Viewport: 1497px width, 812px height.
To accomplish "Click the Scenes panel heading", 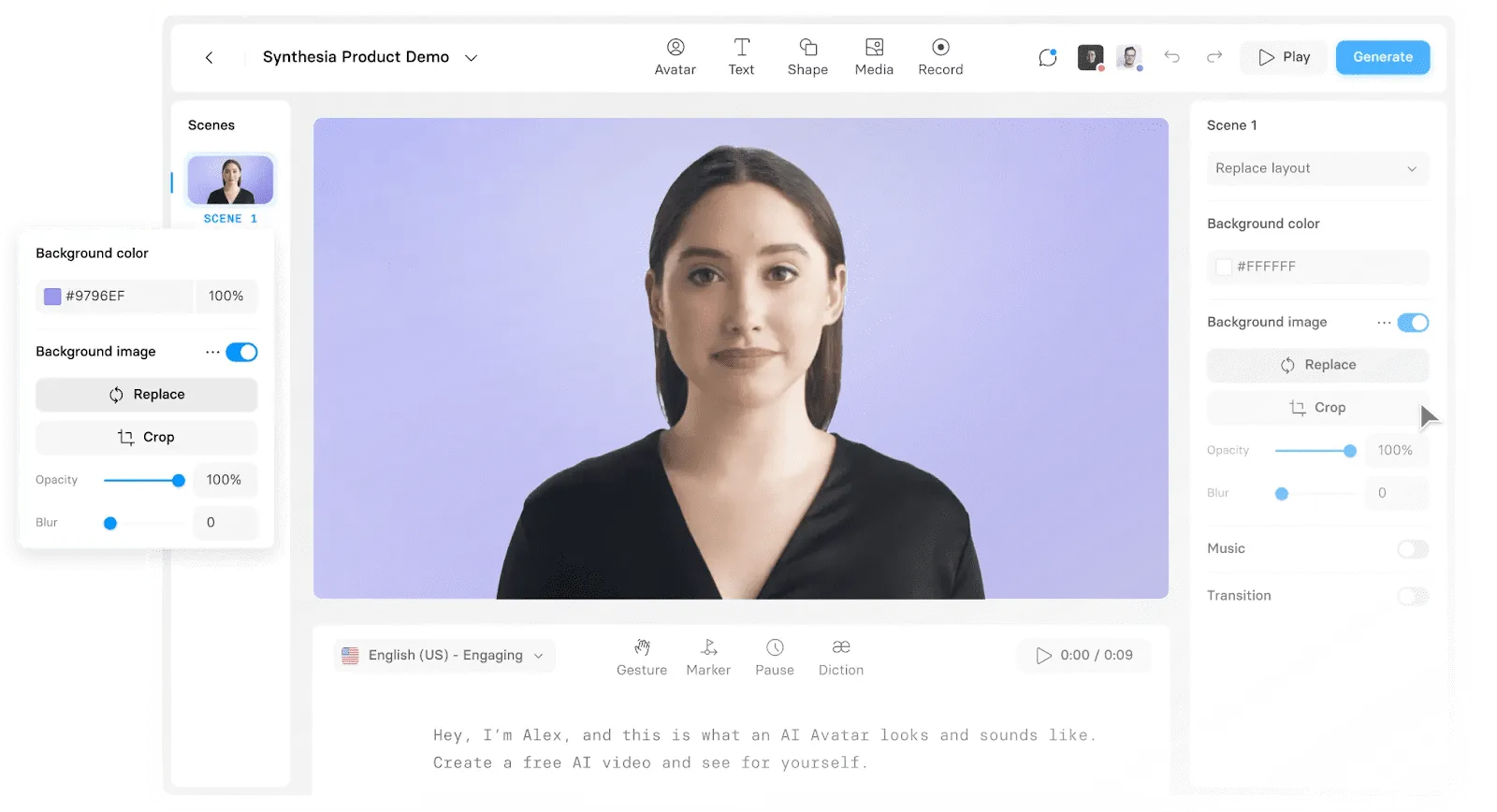I will click(x=211, y=125).
